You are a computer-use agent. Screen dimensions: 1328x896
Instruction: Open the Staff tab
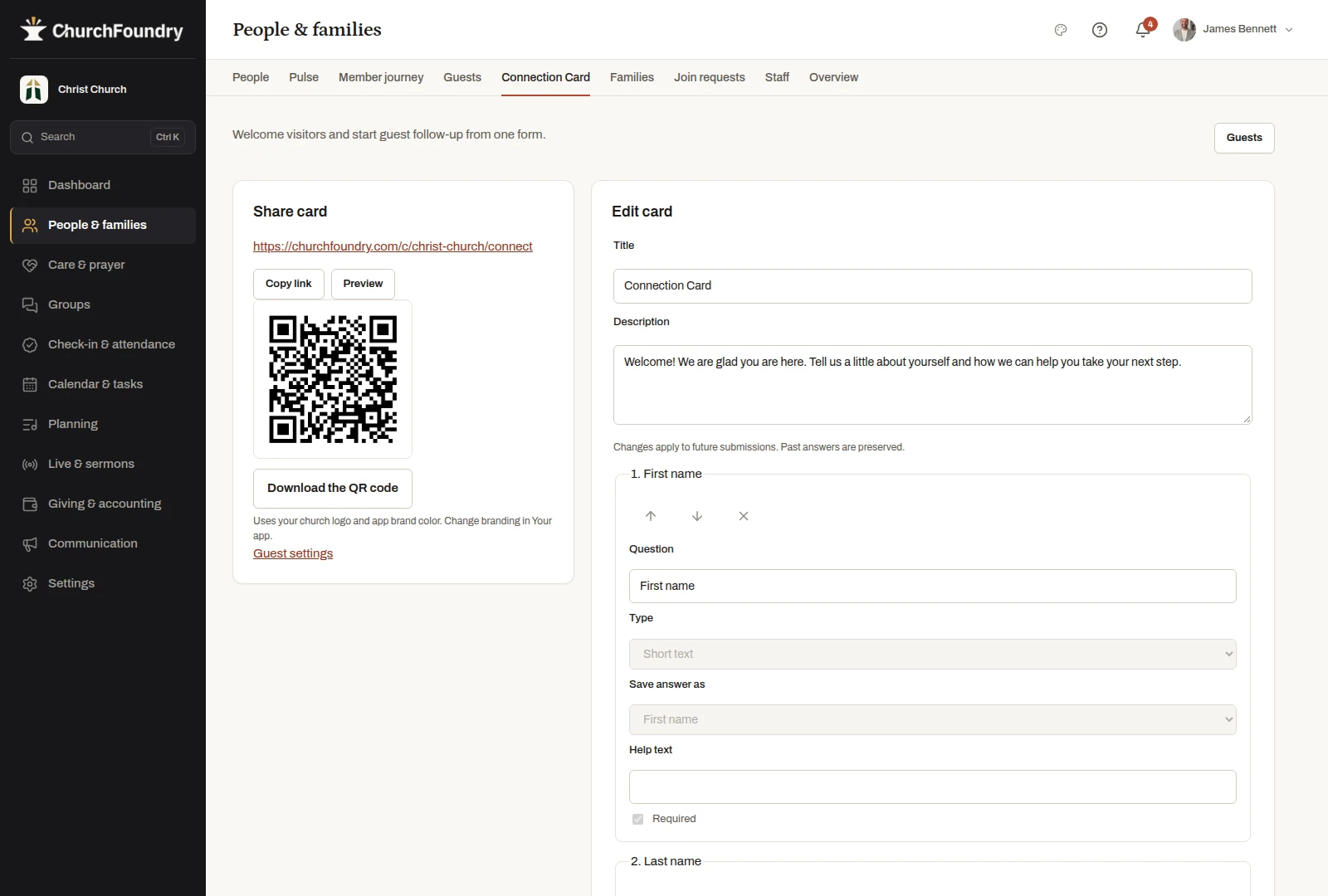(777, 77)
